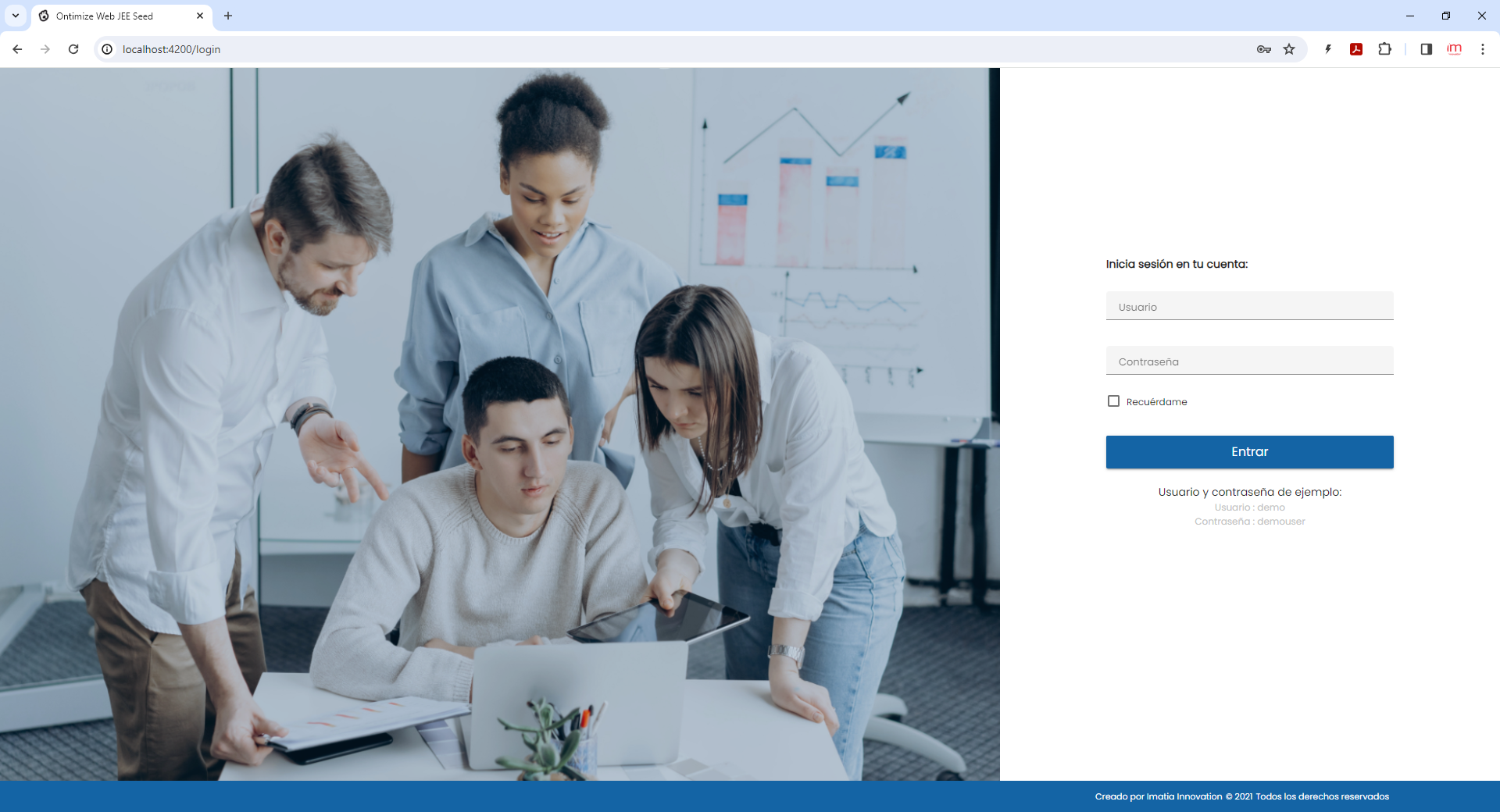Focus the Contraseña input field

(x=1249, y=361)
